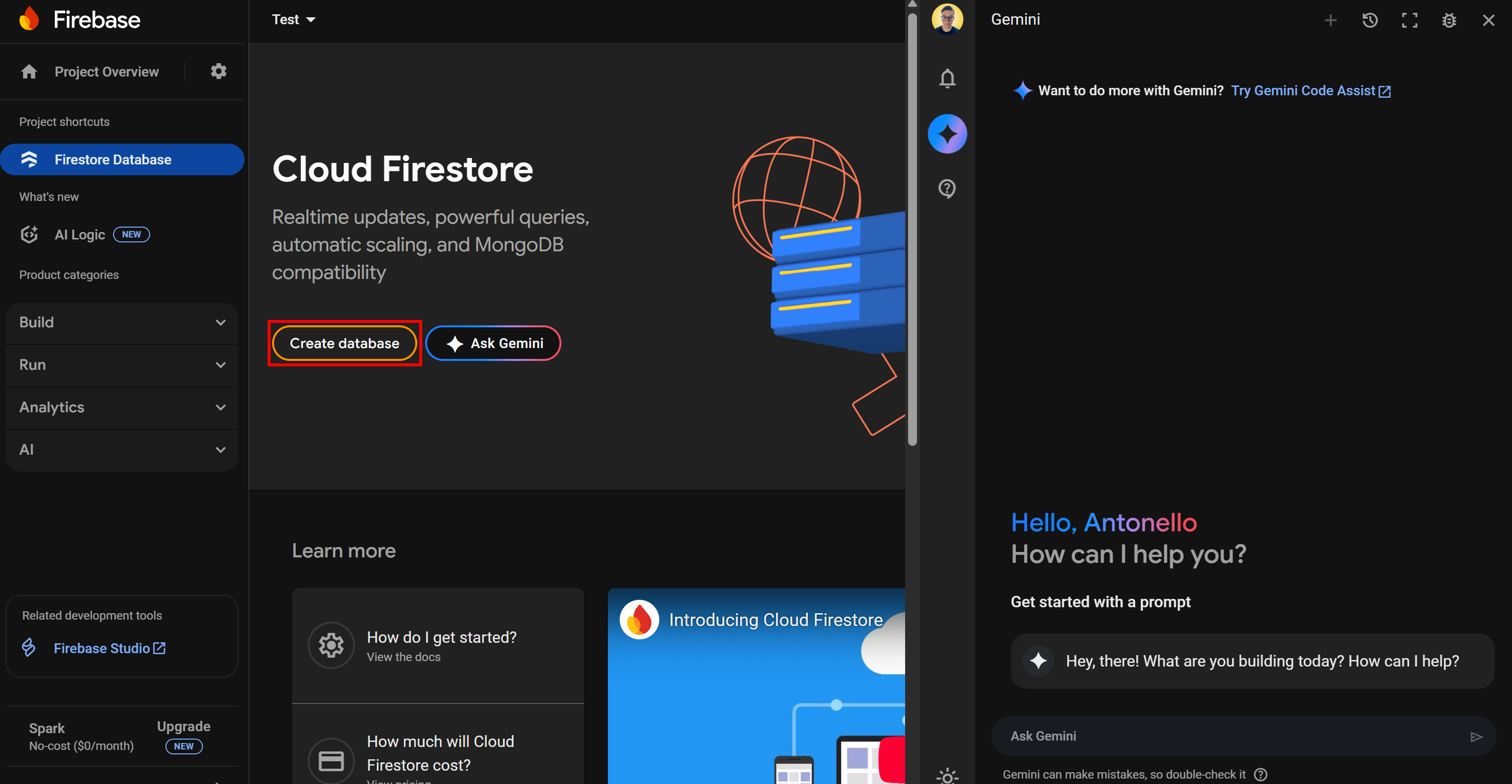Toggle the Gemini sparkle panel button
The height and width of the screenshot is (784, 1512).
947,134
